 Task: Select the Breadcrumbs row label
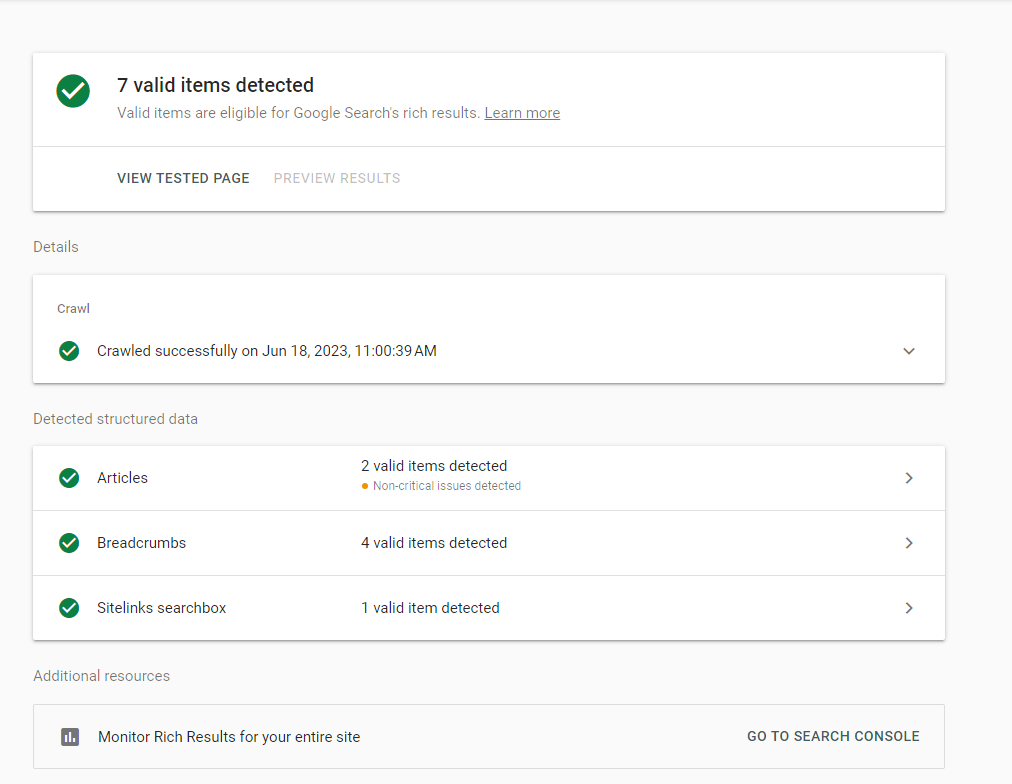(141, 543)
